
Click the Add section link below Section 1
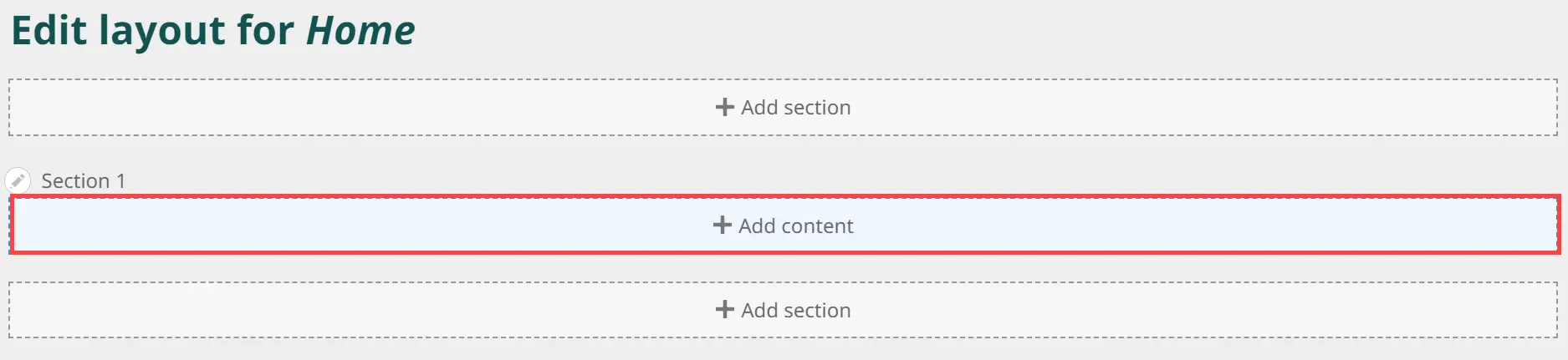tap(795, 311)
